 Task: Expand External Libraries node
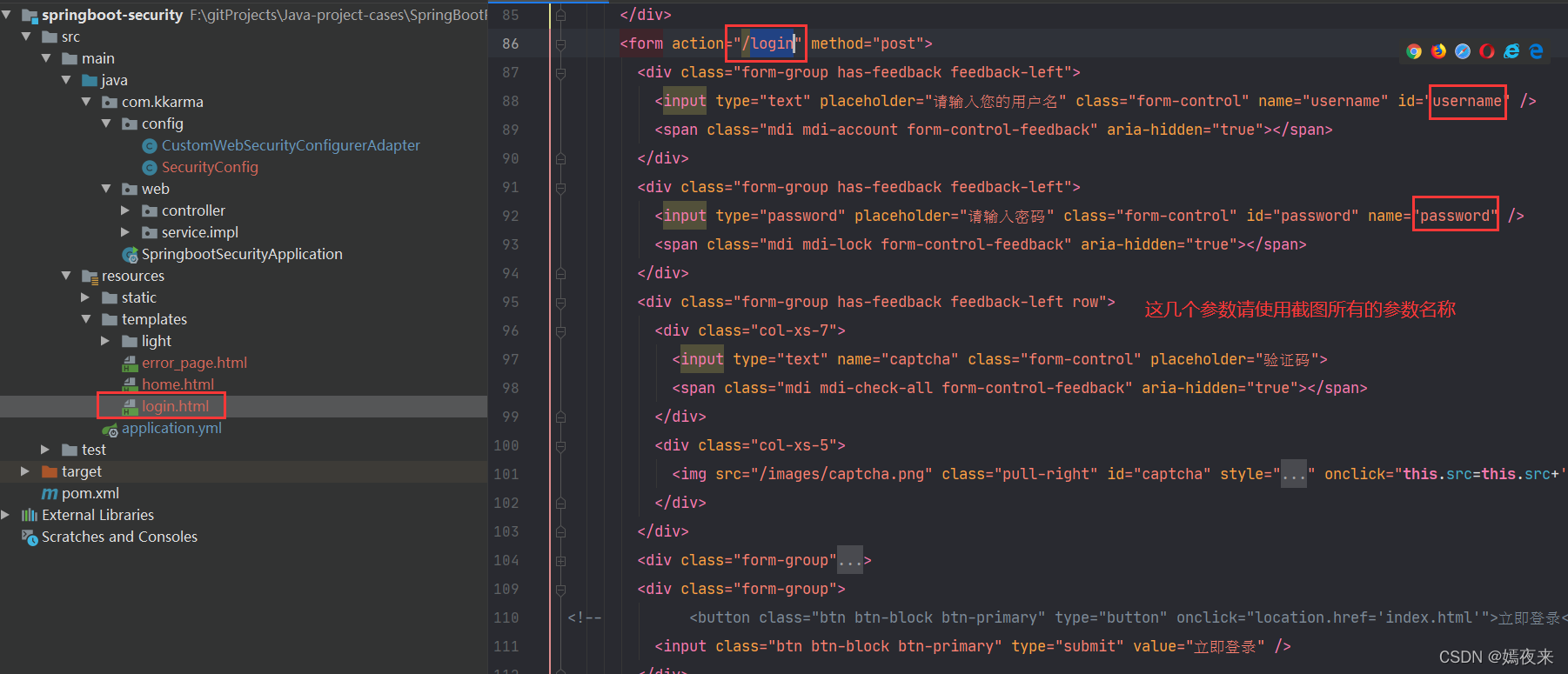pyautogui.click(x=5, y=515)
